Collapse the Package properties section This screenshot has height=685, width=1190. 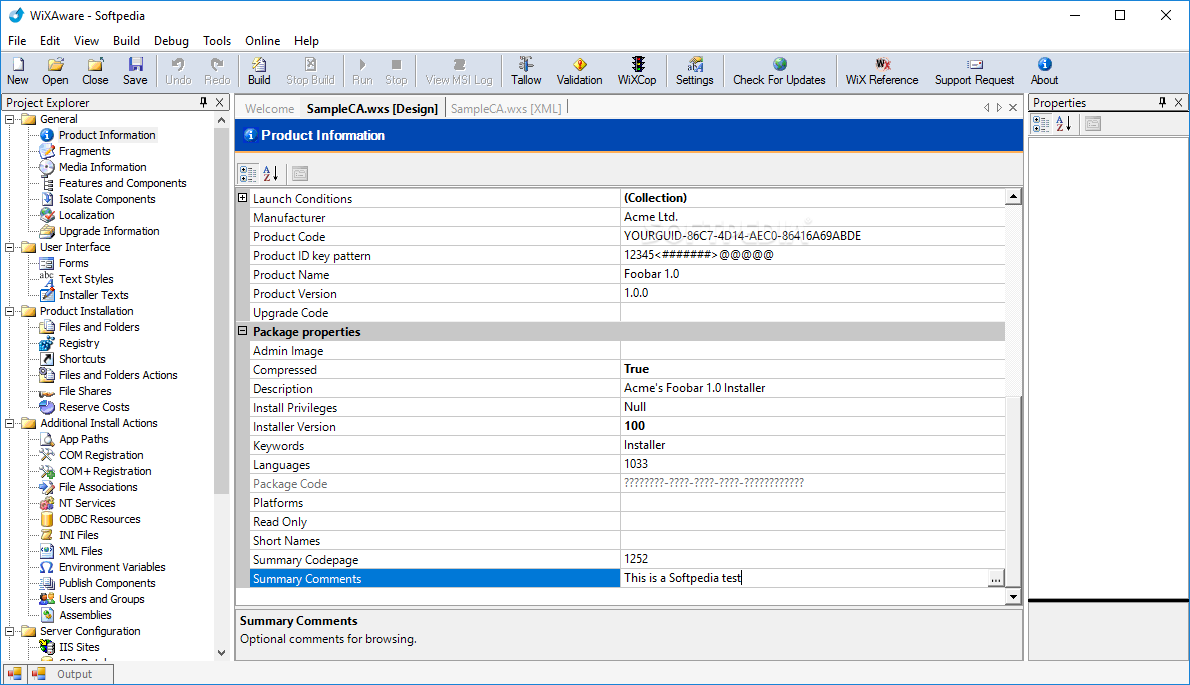click(243, 331)
